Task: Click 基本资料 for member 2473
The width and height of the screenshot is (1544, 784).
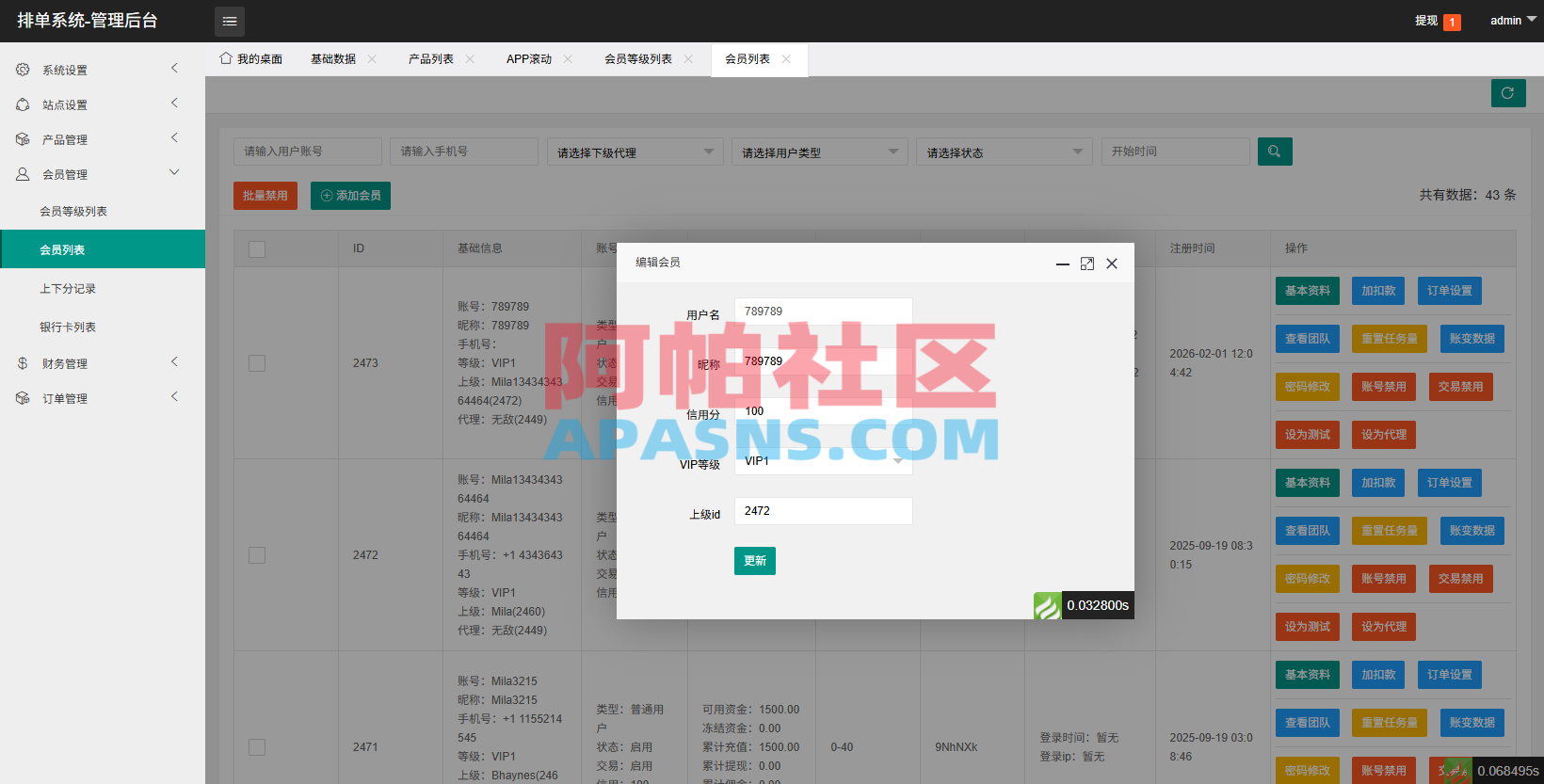Action: (x=1308, y=291)
